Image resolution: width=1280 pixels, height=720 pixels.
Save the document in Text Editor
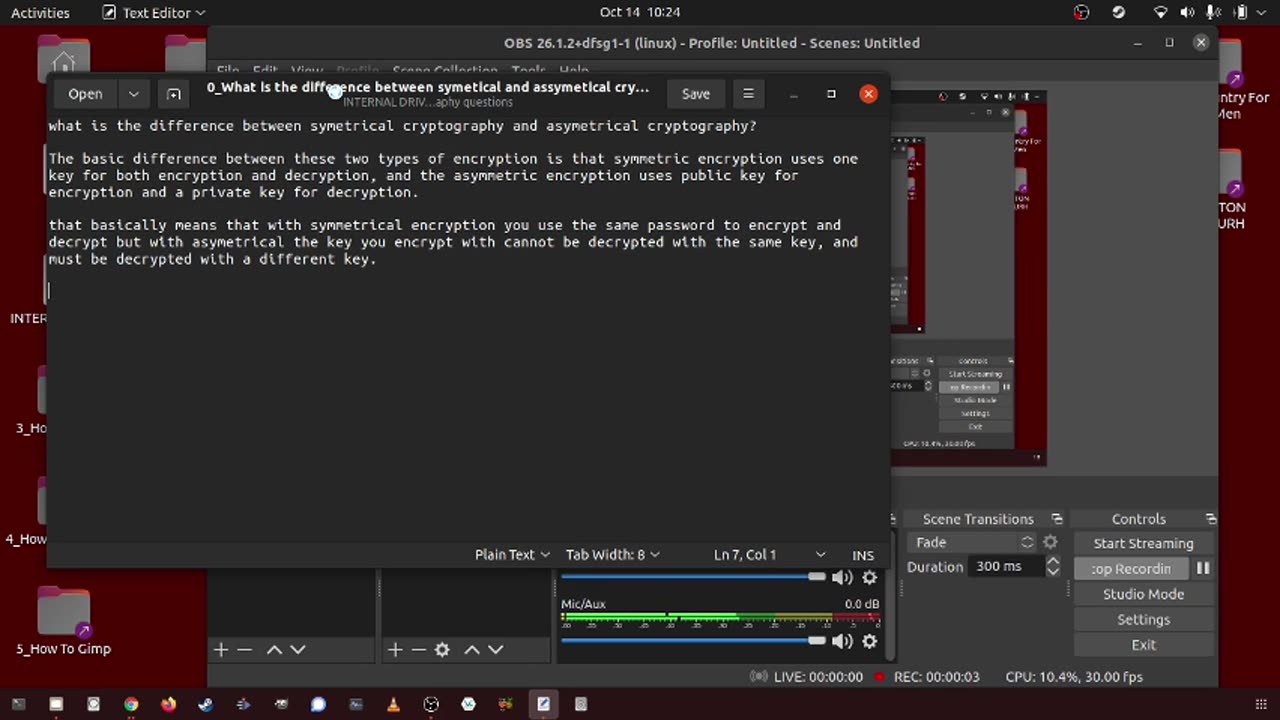coord(696,94)
